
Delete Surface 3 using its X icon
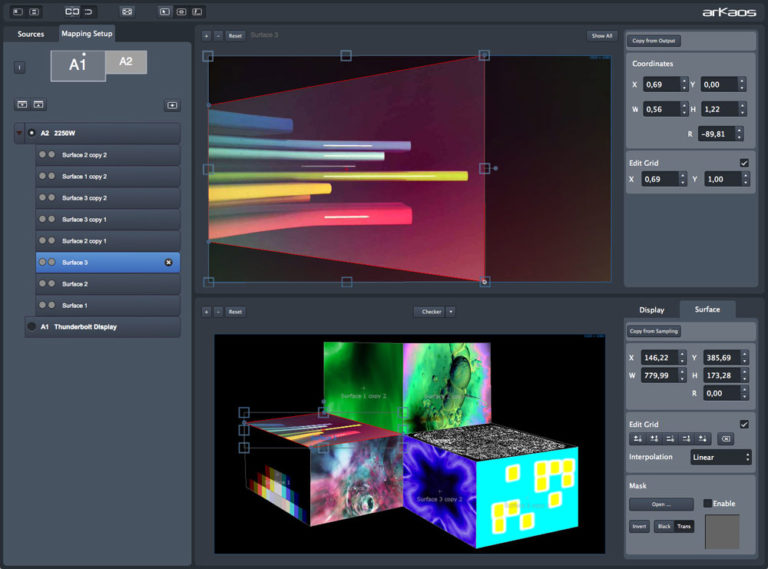168,262
